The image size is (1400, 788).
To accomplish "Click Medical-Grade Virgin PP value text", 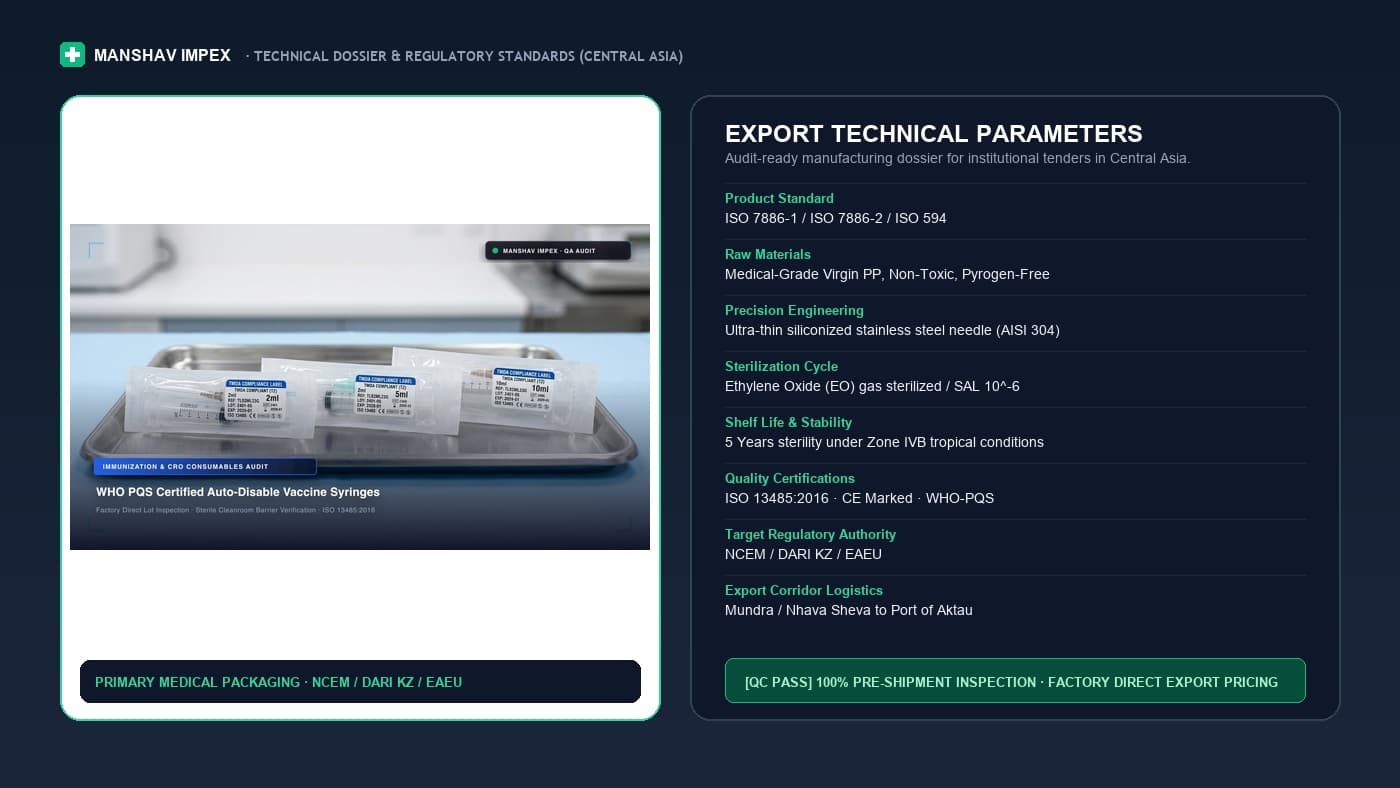I will [887, 274].
